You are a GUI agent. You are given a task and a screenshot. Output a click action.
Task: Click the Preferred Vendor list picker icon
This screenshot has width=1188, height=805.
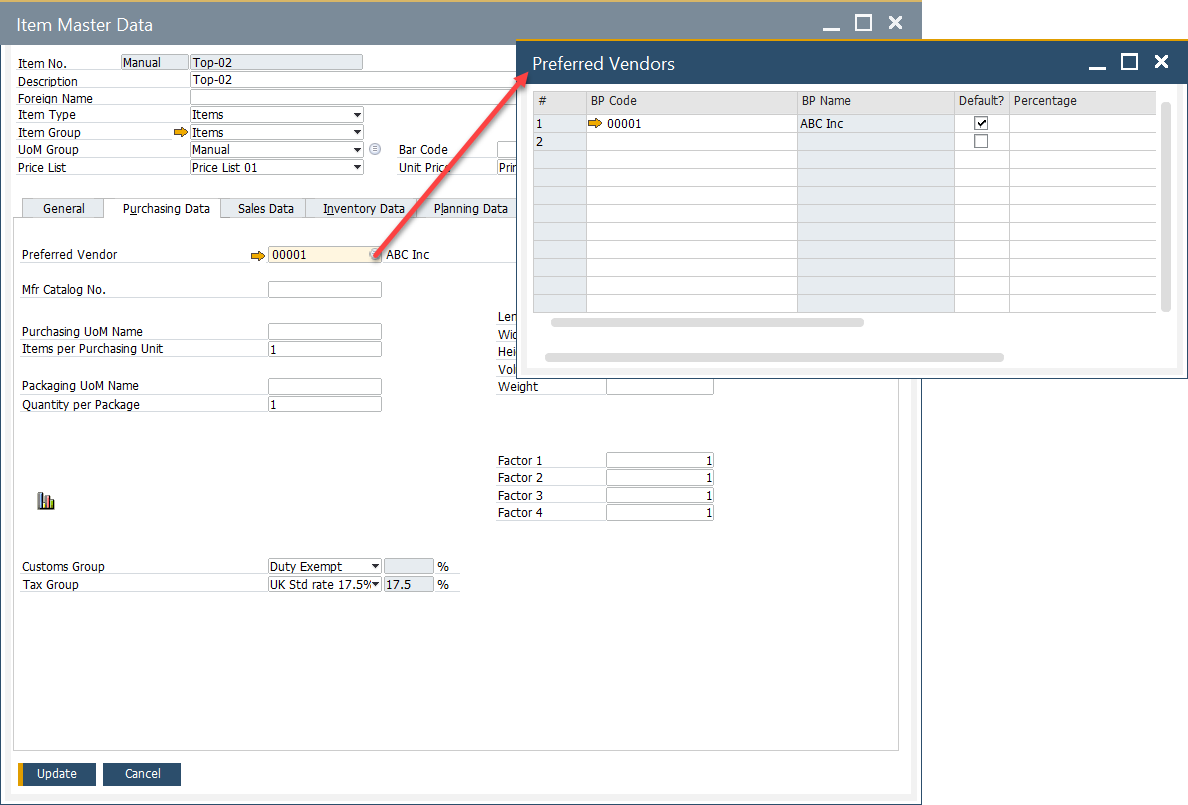375,255
